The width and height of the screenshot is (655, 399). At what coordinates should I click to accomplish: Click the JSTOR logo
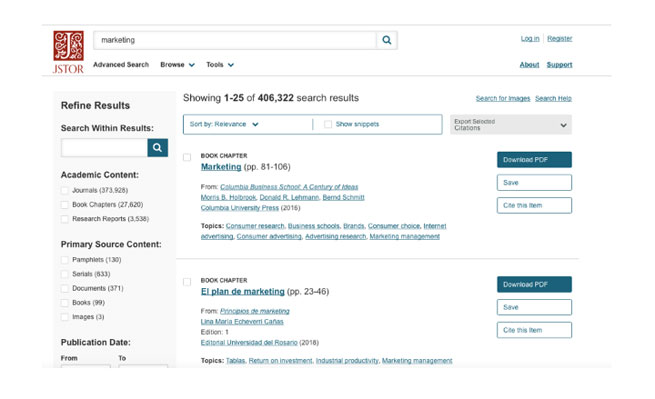68,52
